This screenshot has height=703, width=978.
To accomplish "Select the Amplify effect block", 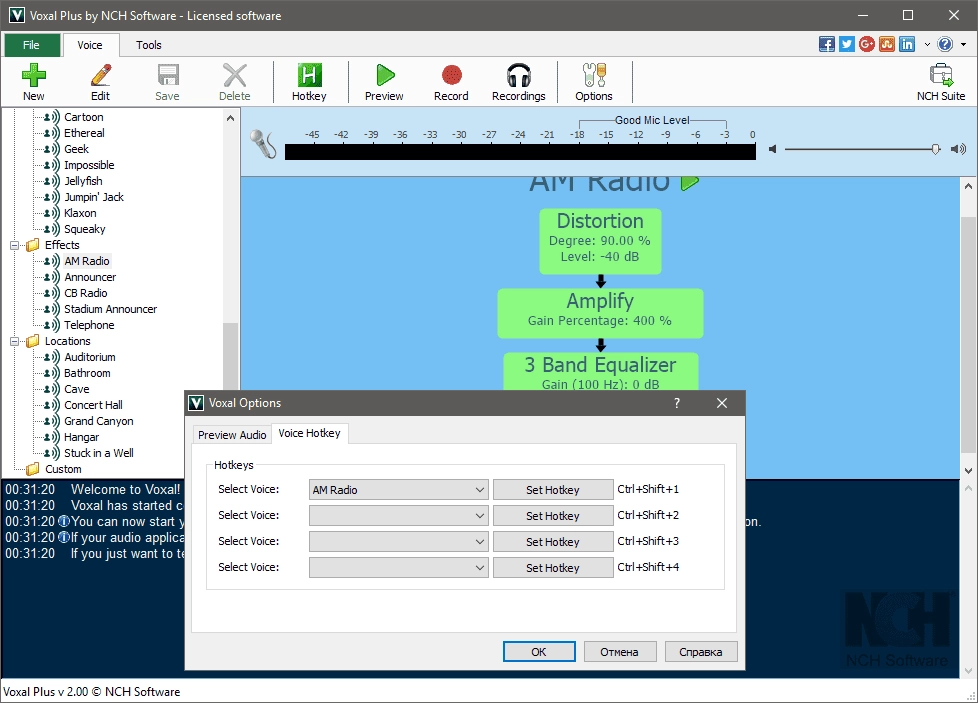I will click(x=600, y=313).
